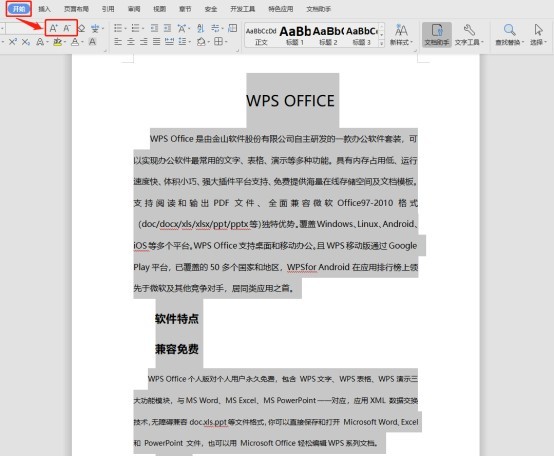Toggle align right
Viewport: 554px width, 456px height.
[x=144, y=42]
